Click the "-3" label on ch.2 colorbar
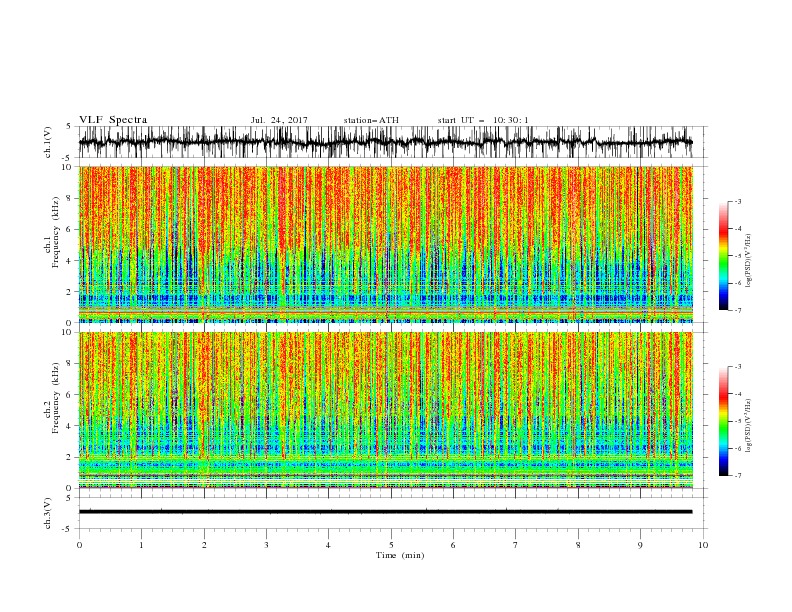Screen dimensions: 792x612 point(738,367)
